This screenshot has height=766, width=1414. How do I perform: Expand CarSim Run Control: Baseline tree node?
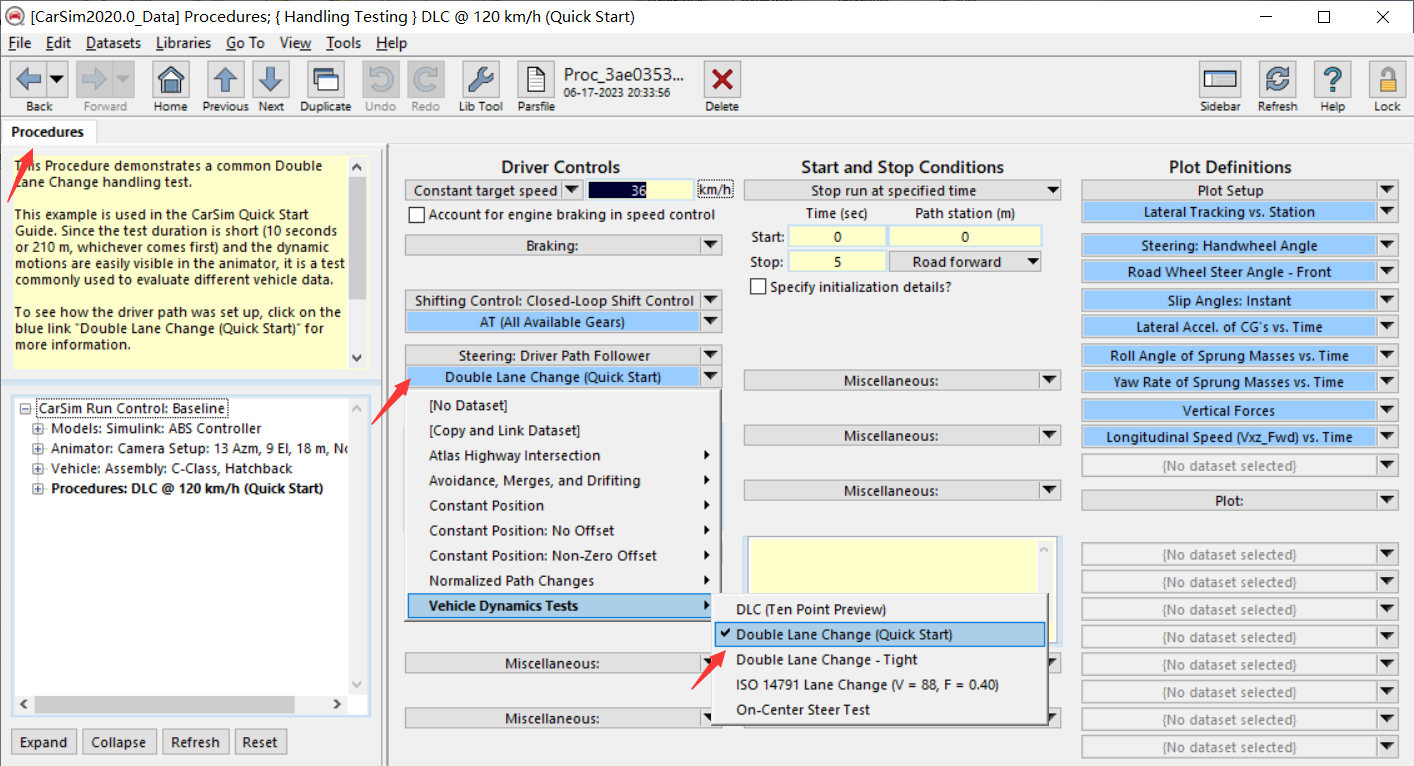click(25, 409)
